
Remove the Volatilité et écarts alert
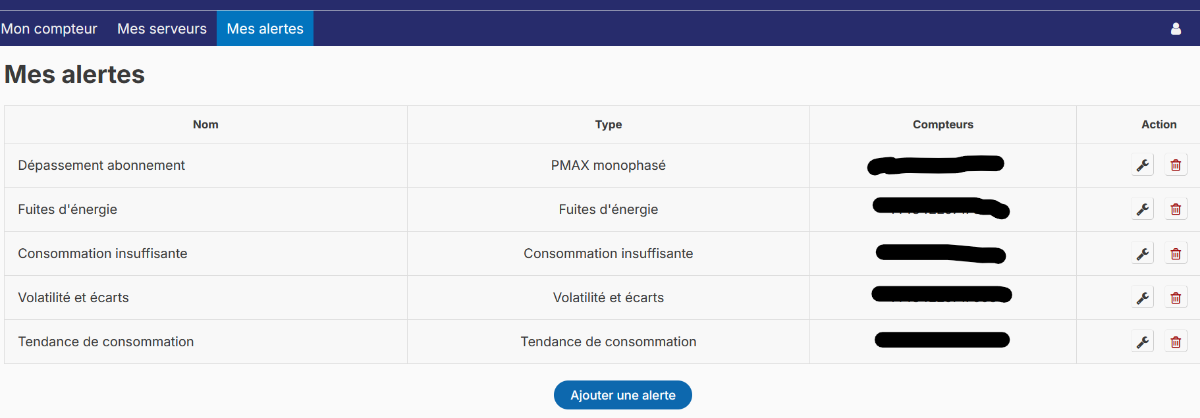tap(1176, 298)
